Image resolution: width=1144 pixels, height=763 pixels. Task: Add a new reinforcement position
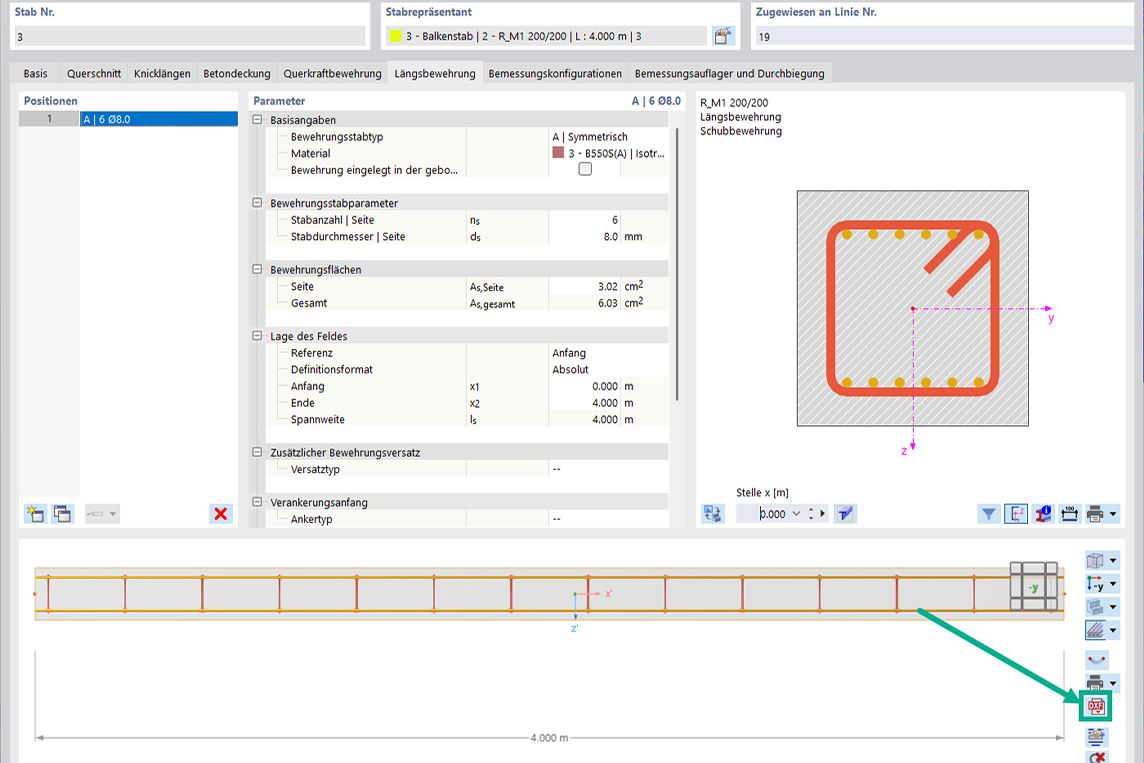pos(35,514)
